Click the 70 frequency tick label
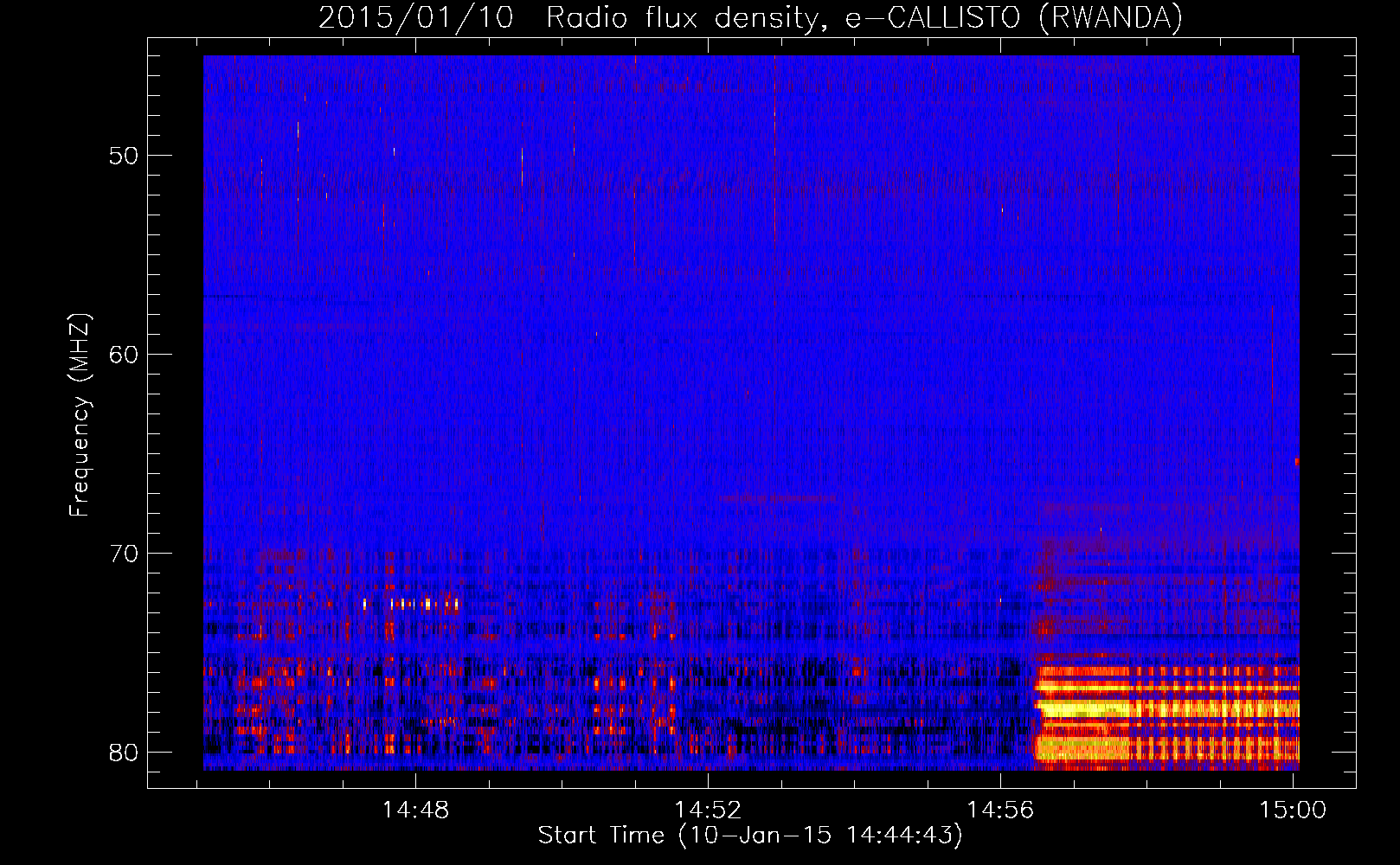 (124, 554)
